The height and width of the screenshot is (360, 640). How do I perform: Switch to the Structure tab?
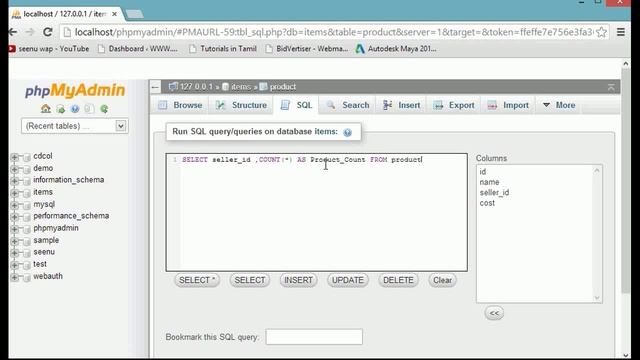tap(241, 105)
